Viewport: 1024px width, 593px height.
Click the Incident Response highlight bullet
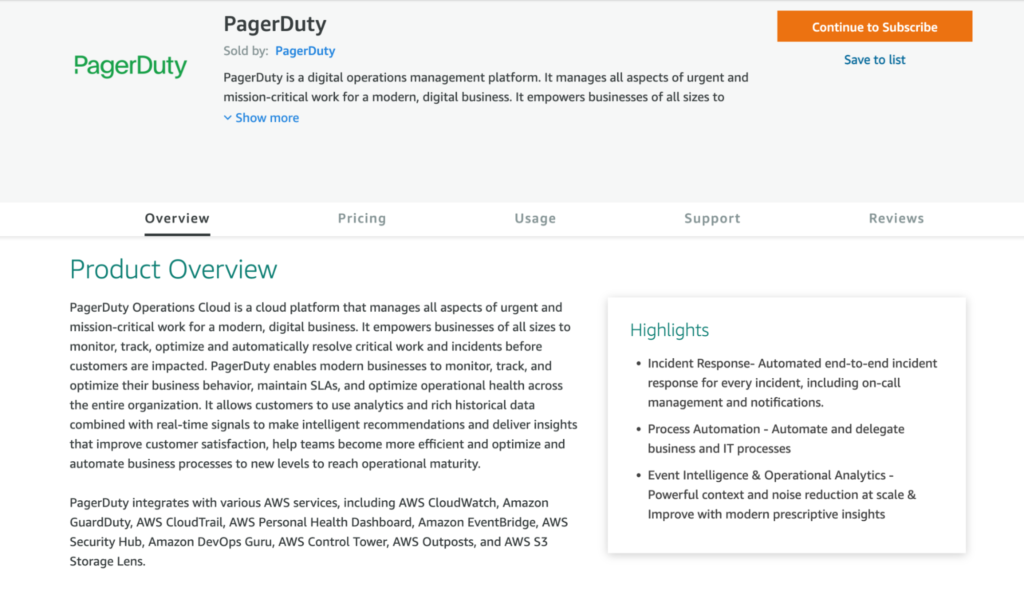[x=792, y=383]
